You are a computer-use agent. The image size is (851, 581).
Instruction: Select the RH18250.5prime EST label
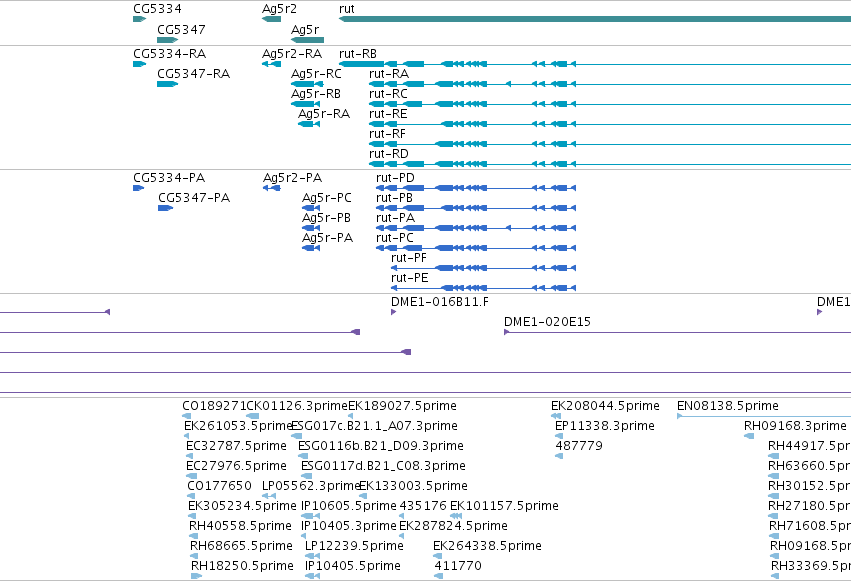pos(242,566)
